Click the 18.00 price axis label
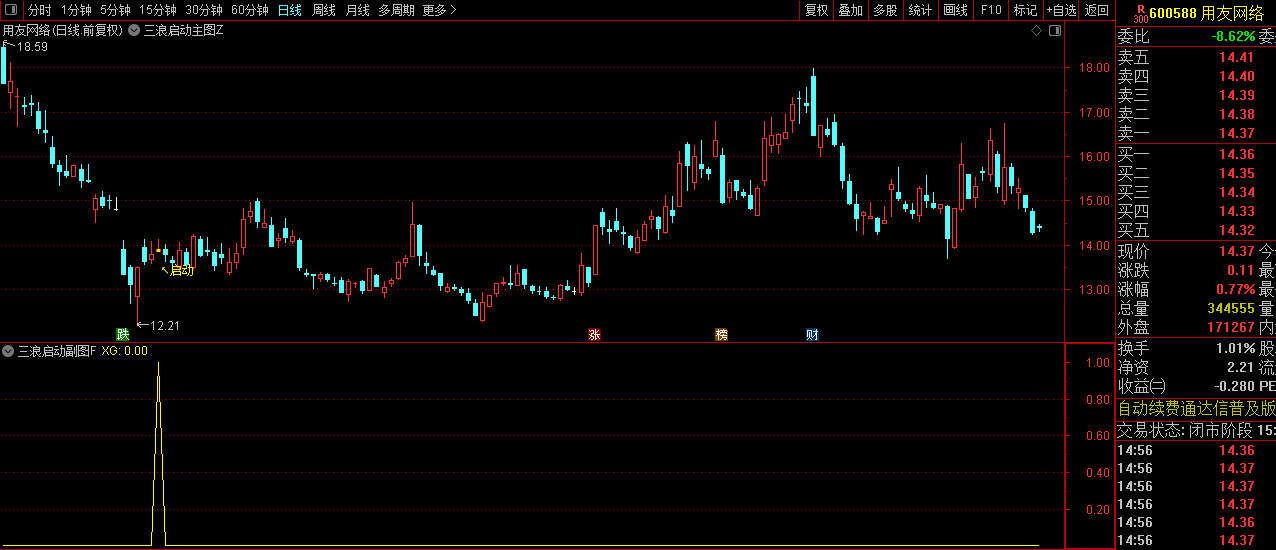 [1095, 68]
